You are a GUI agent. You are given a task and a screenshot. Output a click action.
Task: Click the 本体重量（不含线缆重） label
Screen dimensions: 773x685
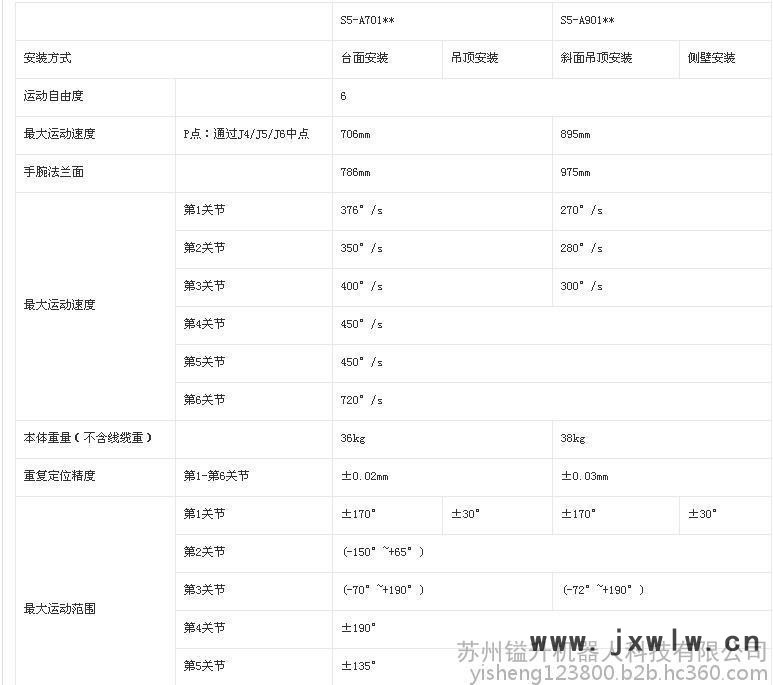(x=88, y=438)
